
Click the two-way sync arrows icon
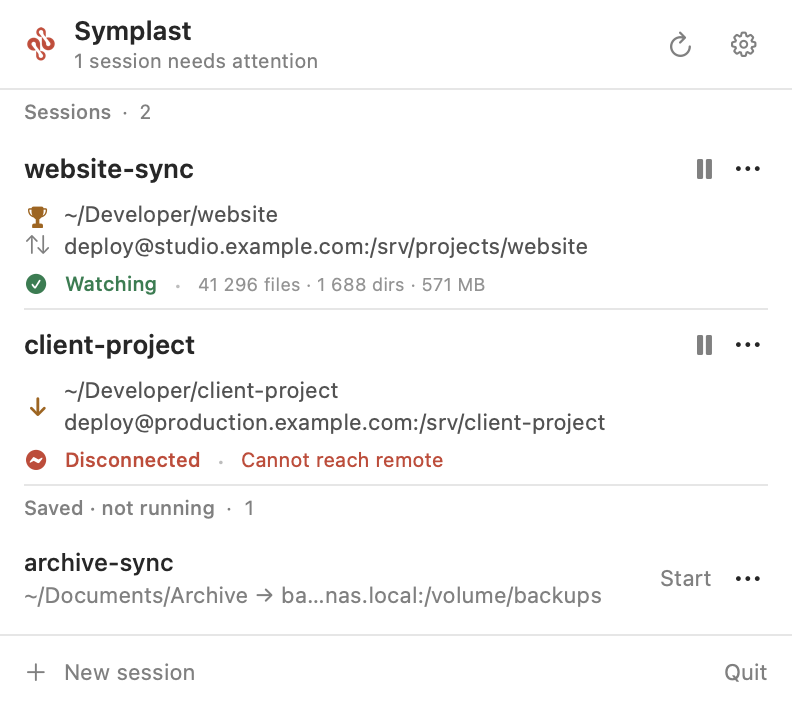pos(37,245)
